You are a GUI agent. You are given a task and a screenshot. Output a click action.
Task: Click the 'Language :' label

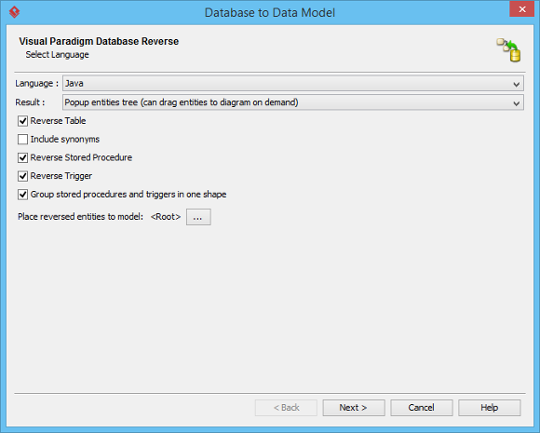click(37, 83)
